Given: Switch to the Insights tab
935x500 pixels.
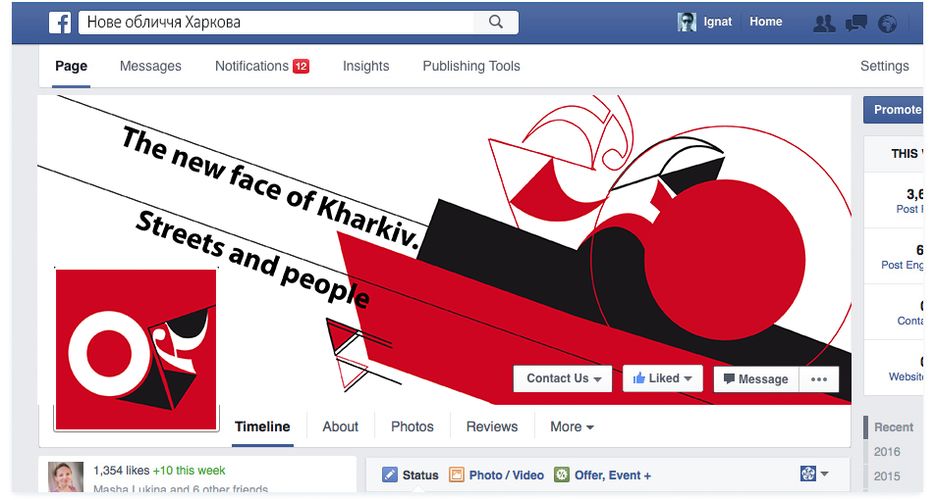Looking at the screenshot, I should point(366,66).
